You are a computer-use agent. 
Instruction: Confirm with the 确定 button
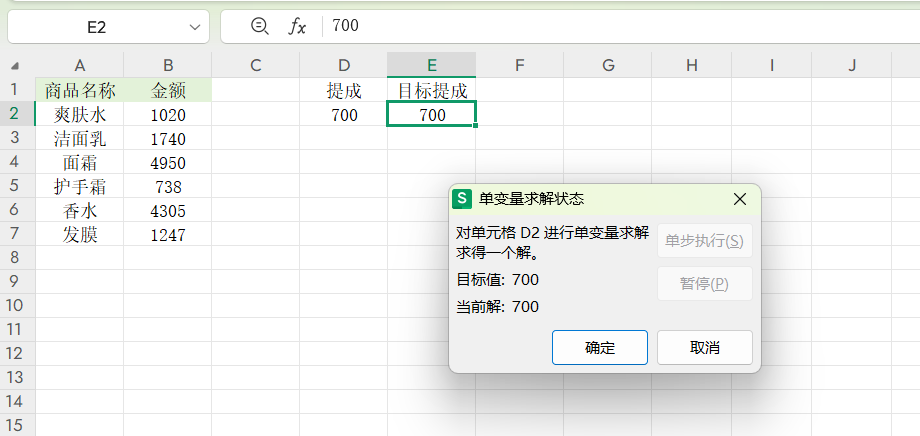600,347
